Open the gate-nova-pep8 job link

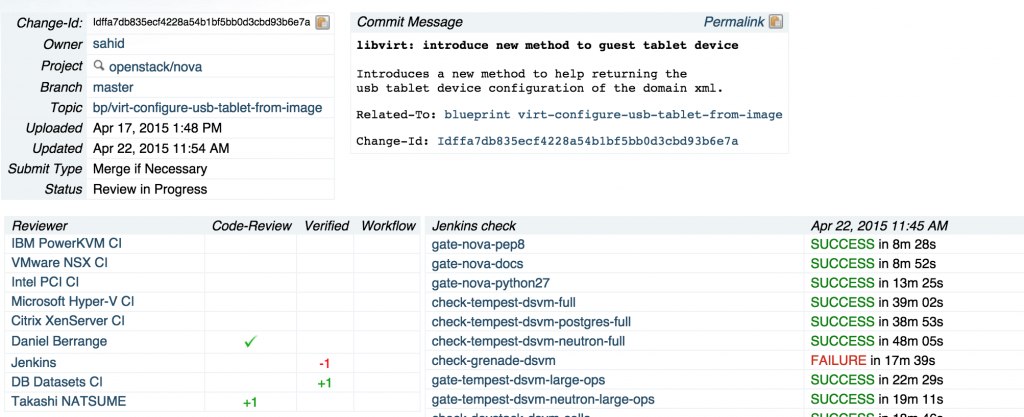click(x=478, y=244)
